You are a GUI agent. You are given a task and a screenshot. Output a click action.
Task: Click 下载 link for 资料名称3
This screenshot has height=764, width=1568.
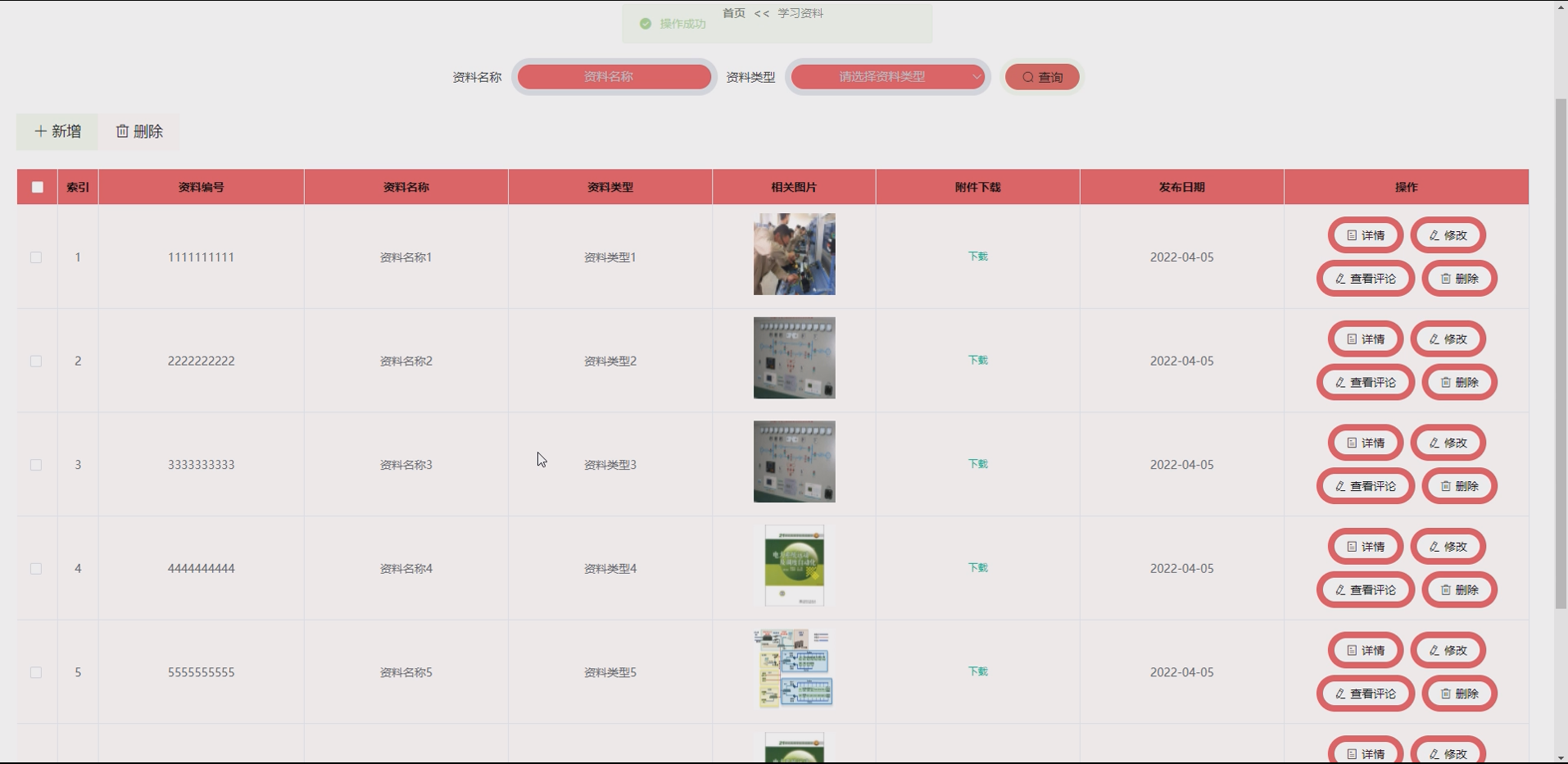[x=978, y=464]
